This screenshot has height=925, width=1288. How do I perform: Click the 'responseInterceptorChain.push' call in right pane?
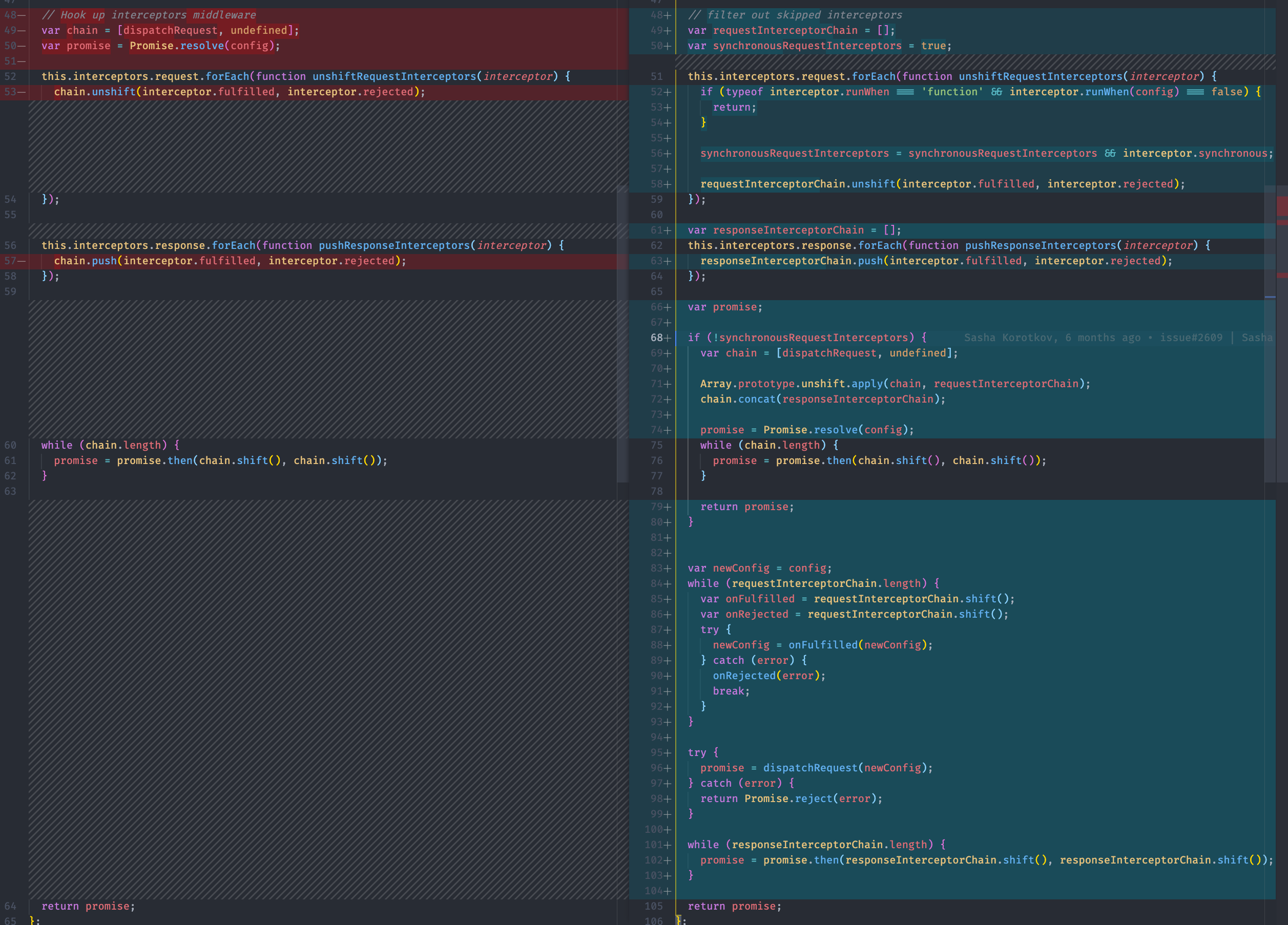[791, 261]
